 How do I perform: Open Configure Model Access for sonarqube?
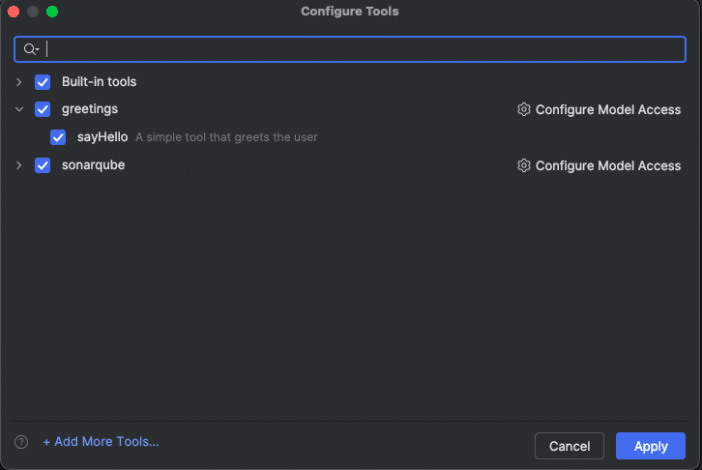tap(607, 166)
